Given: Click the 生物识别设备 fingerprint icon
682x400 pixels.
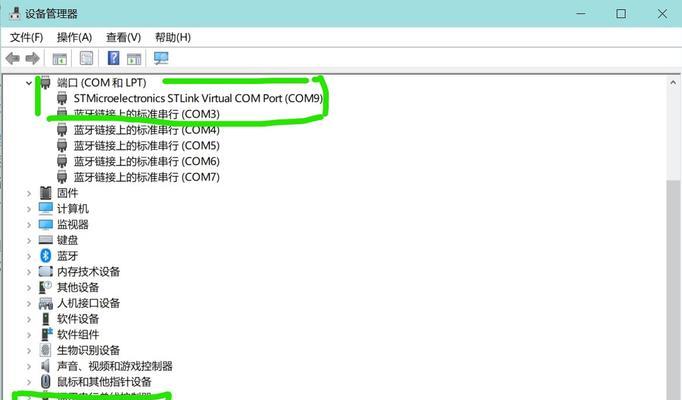Looking at the screenshot, I should [x=45, y=350].
